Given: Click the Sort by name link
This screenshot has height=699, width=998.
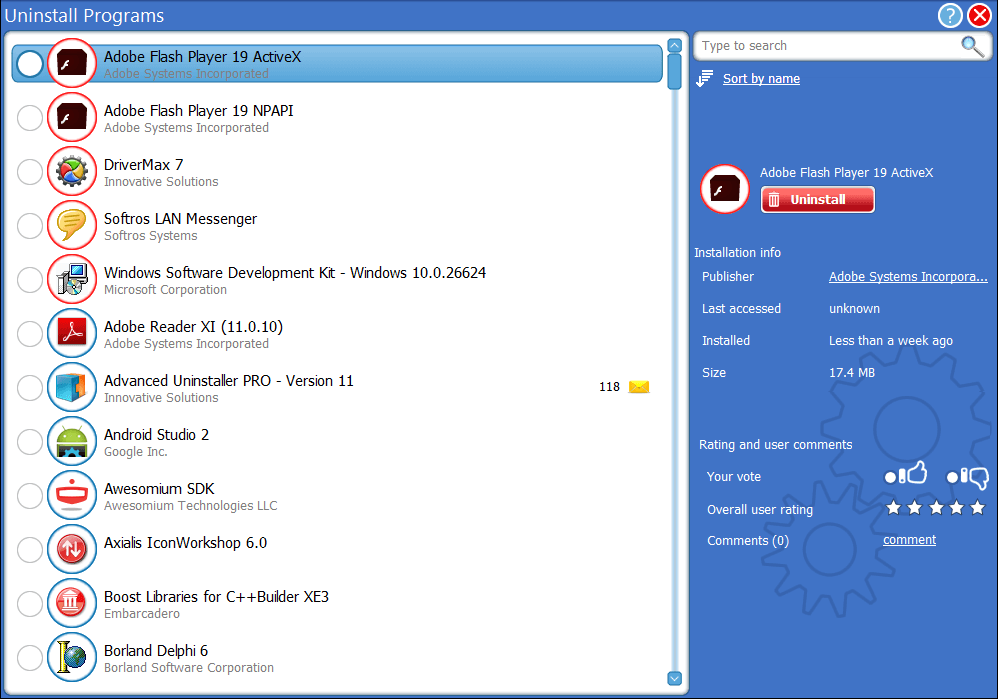Looking at the screenshot, I should coord(761,78).
